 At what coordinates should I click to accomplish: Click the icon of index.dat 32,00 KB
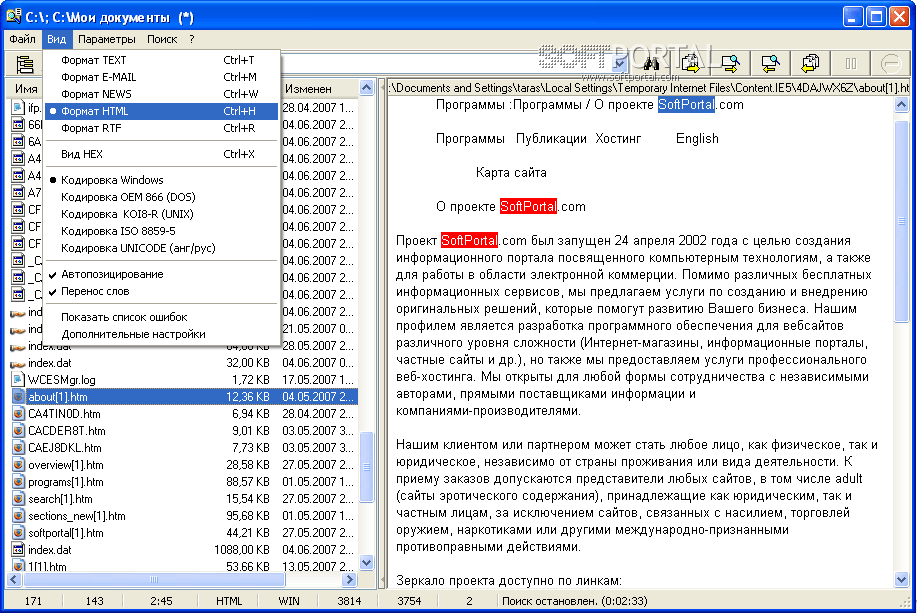[18, 363]
